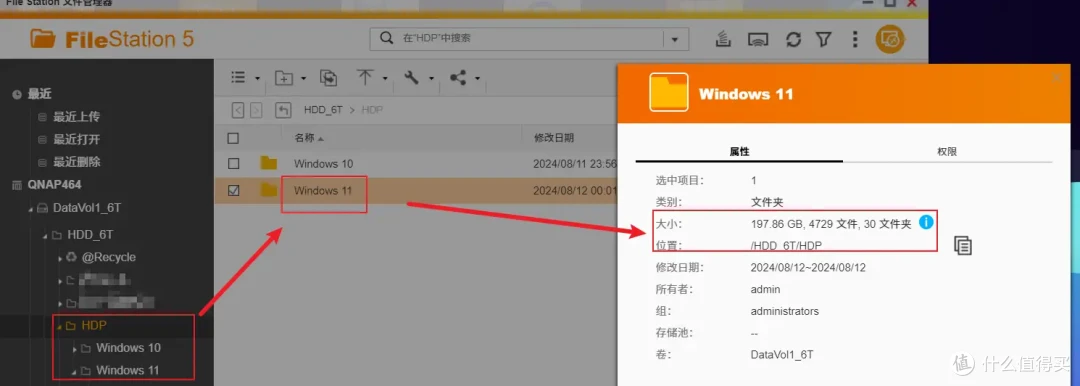The image size is (1080, 386).
Task: Click the Windows 11 folder name in list
Action: pyautogui.click(x=322, y=190)
